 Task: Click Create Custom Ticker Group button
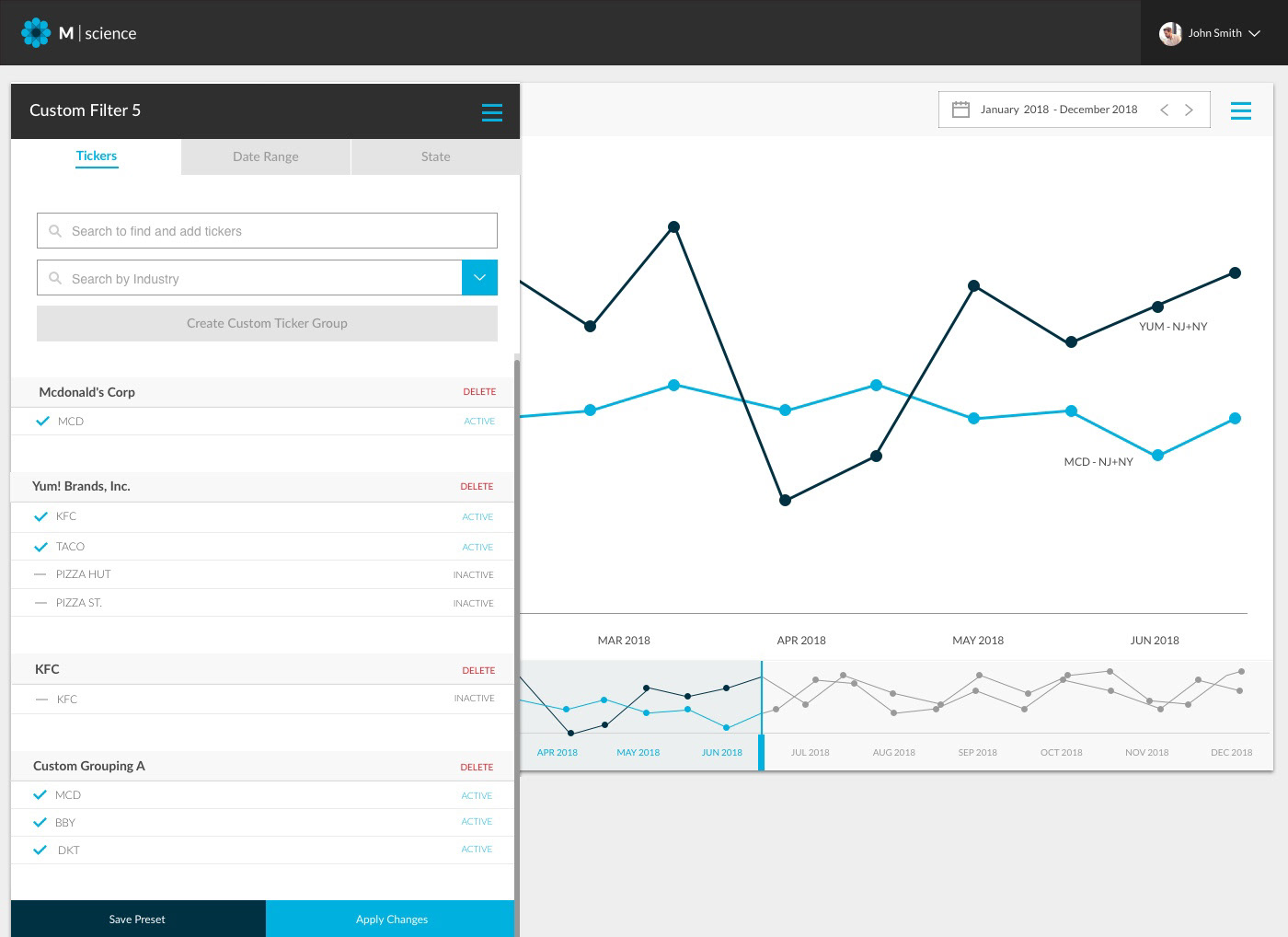(x=267, y=323)
